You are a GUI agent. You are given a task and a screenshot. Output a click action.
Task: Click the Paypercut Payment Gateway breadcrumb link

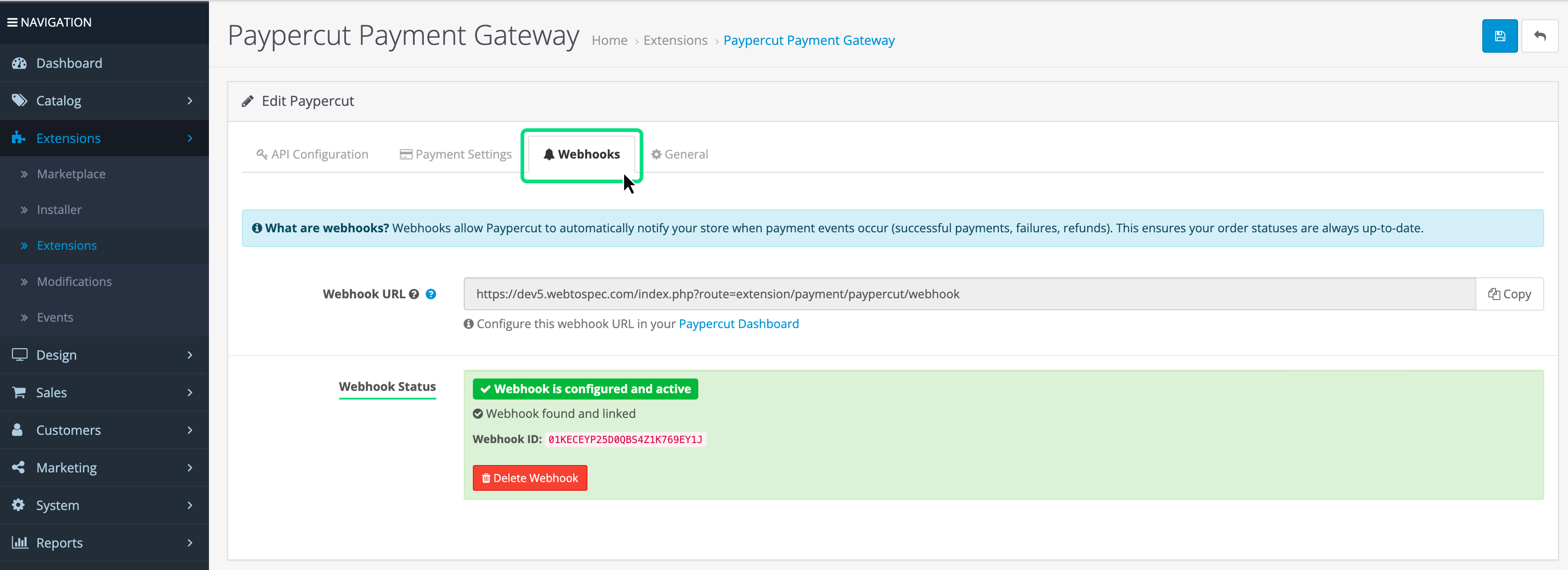[x=809, y=40]
